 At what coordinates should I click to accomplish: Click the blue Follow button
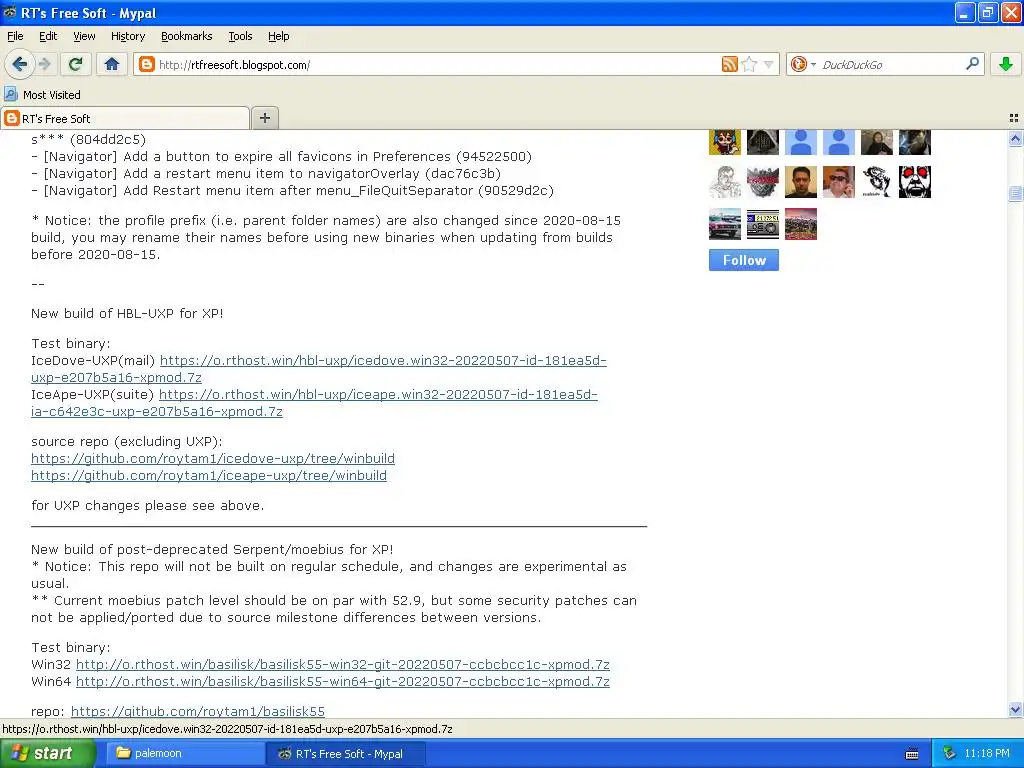coord(744,260)
